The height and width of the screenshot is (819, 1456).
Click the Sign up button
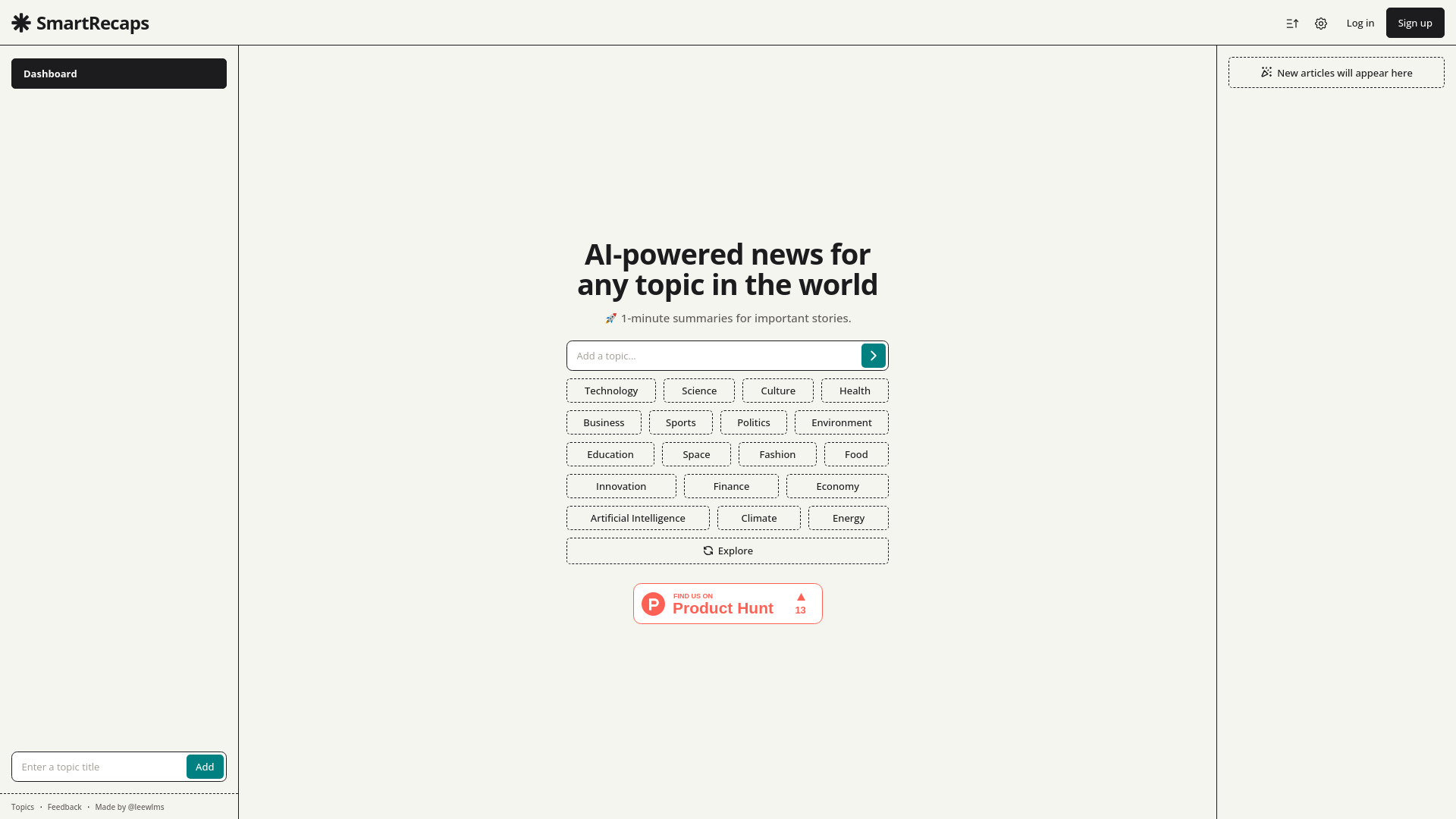point(1415,22)
